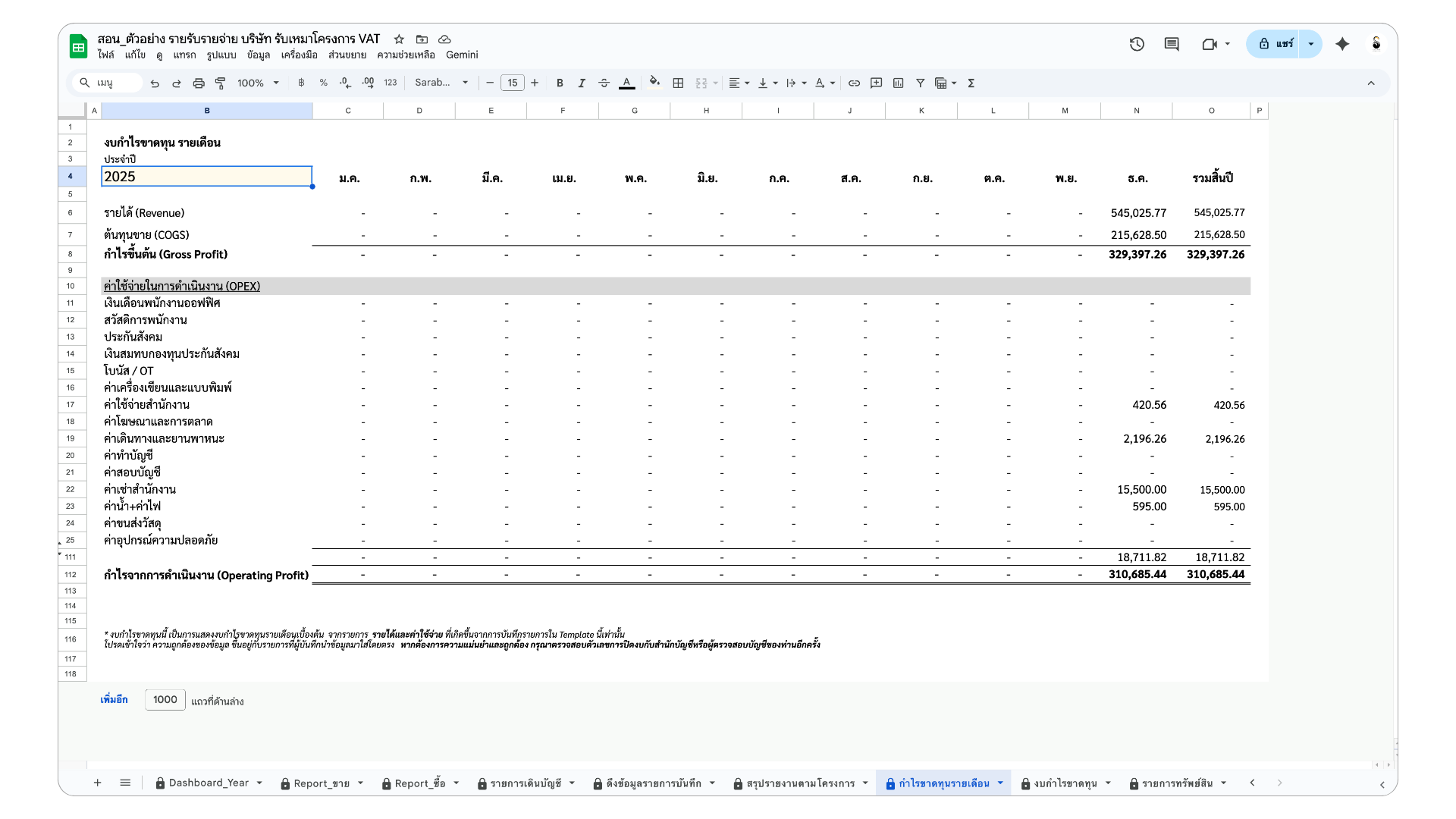Open the more number formats 123 menu

click(x=391, y=83)
